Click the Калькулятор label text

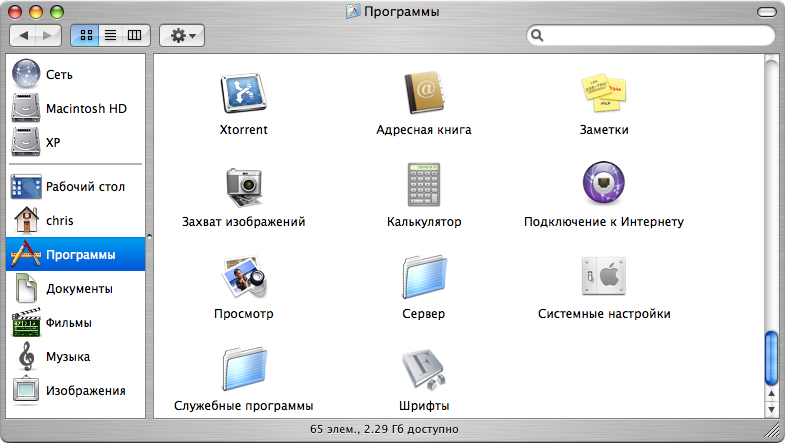pos(424,222)
